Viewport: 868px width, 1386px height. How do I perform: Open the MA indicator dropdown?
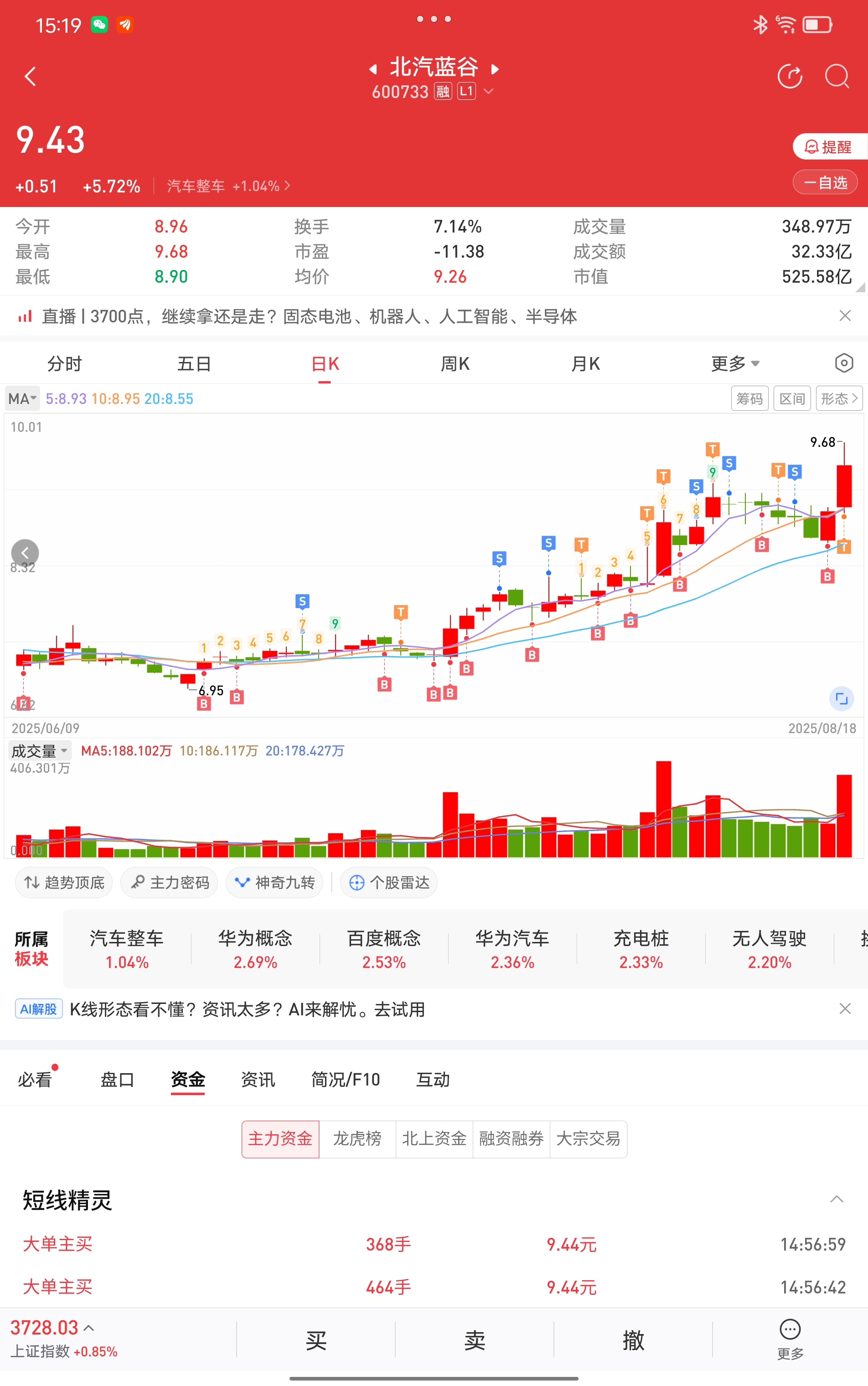click(x=22, y=398)
